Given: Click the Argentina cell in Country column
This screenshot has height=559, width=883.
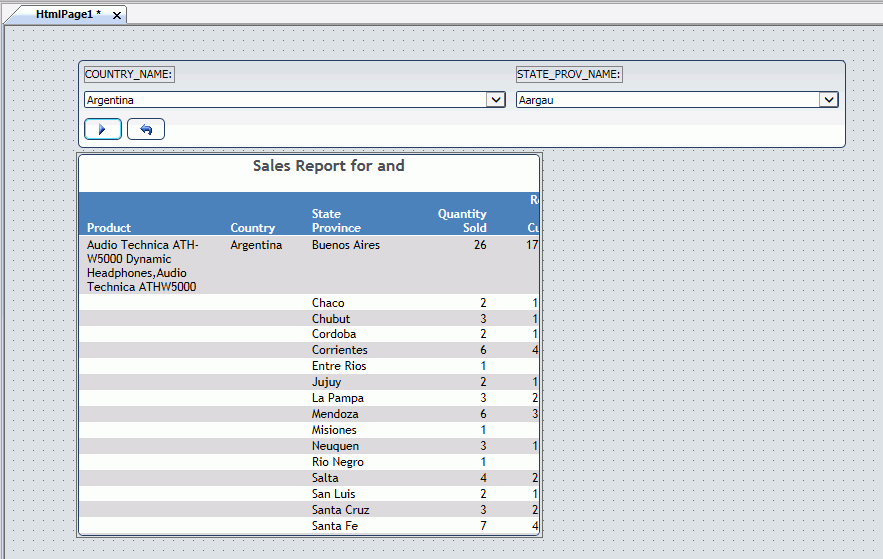Looking at the screenshot, I should [256, 245].
